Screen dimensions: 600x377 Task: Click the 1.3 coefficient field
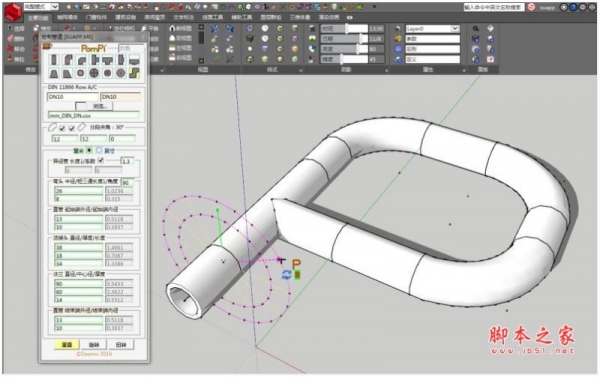pyautogui.click(x=127, y=161)
